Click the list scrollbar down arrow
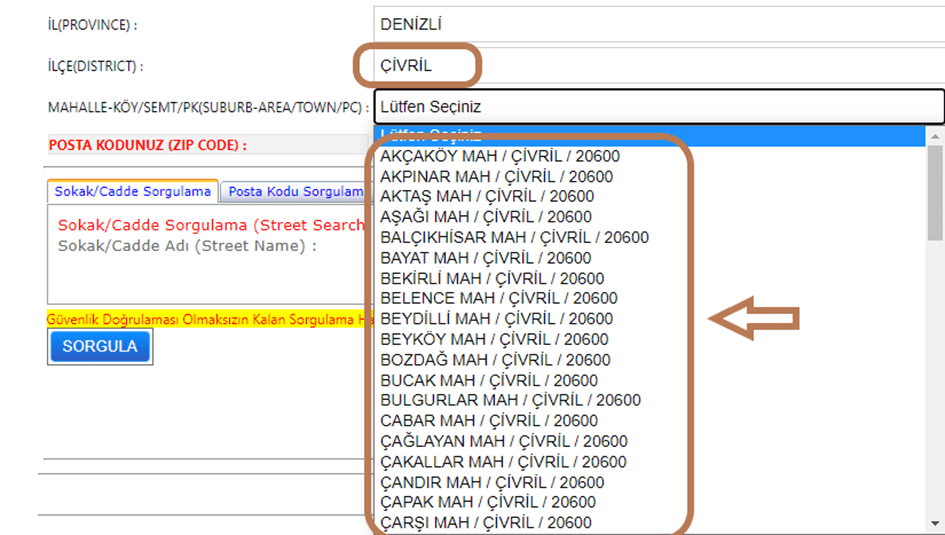The width and height of the screenshot is (945, 535). 935,523
